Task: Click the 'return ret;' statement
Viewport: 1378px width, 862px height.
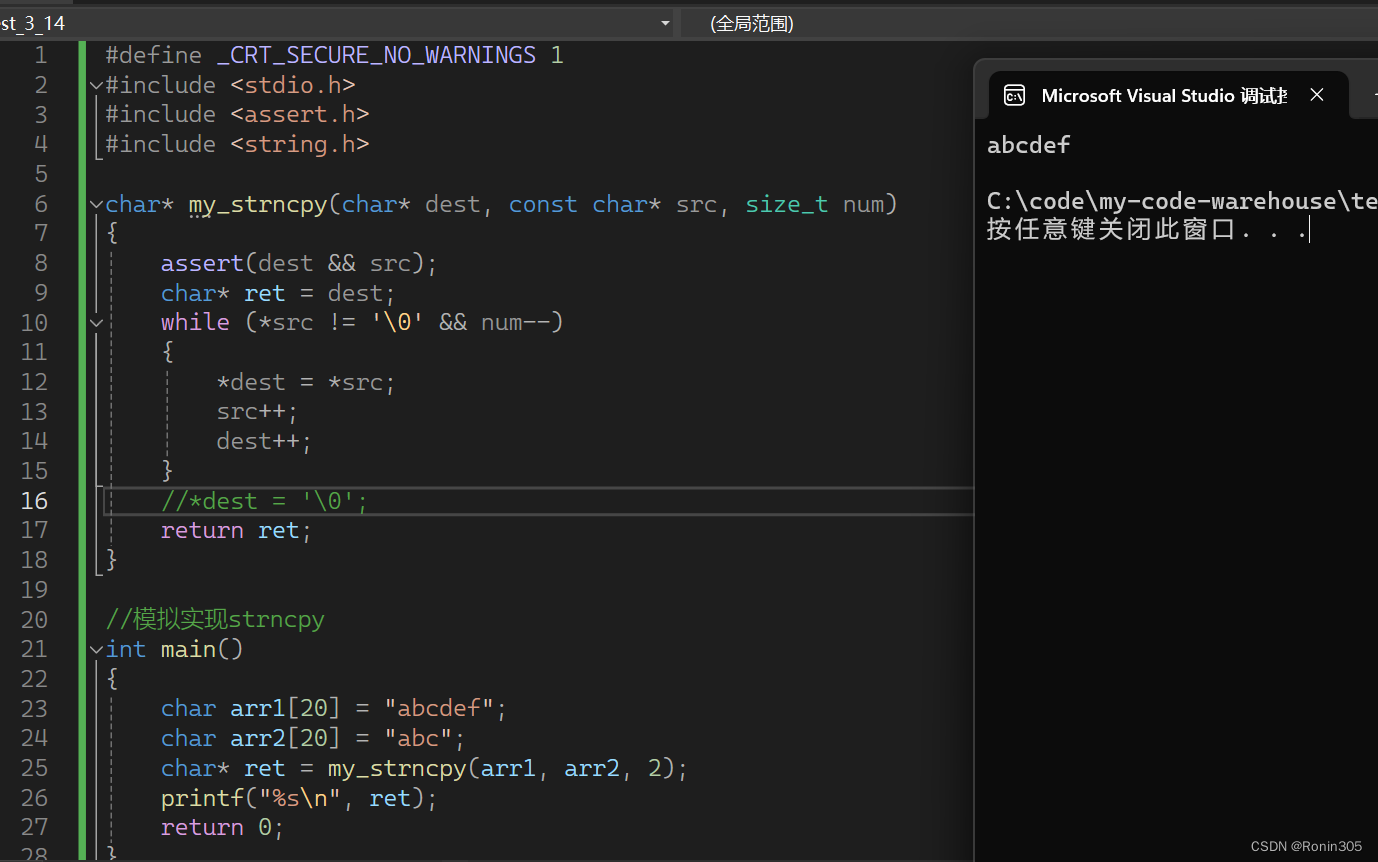Action: pos(237,530)
